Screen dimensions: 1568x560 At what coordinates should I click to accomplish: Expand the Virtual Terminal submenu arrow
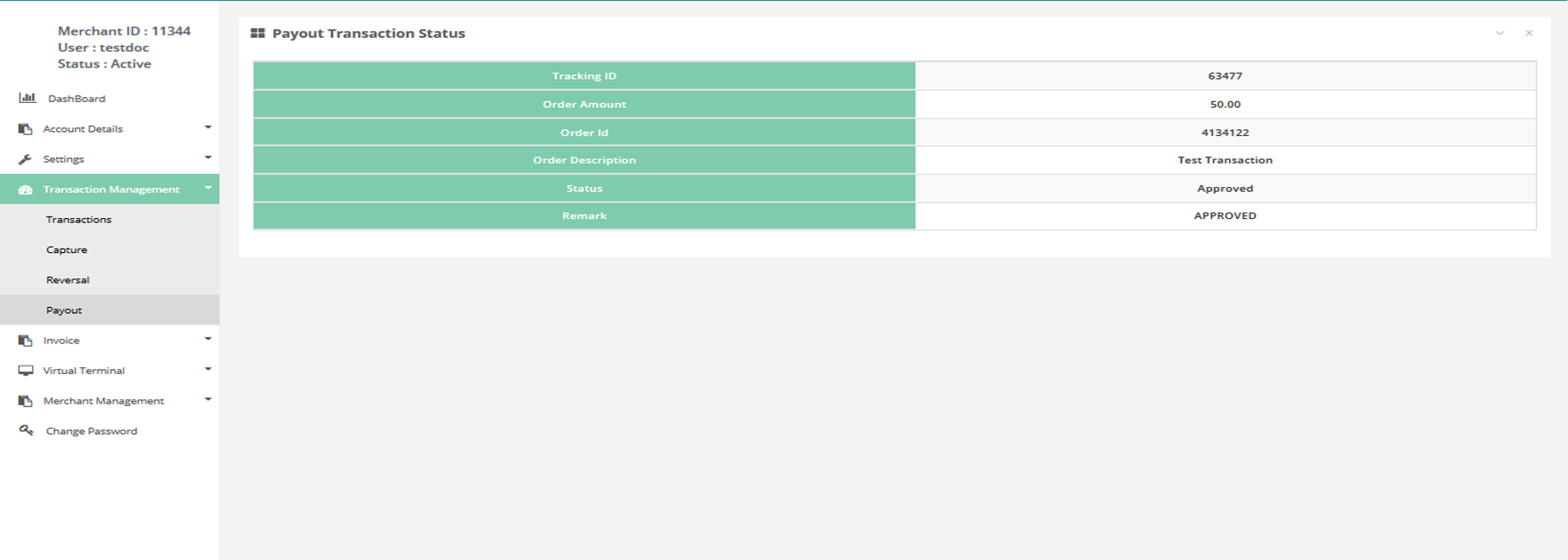click(208, 369)
